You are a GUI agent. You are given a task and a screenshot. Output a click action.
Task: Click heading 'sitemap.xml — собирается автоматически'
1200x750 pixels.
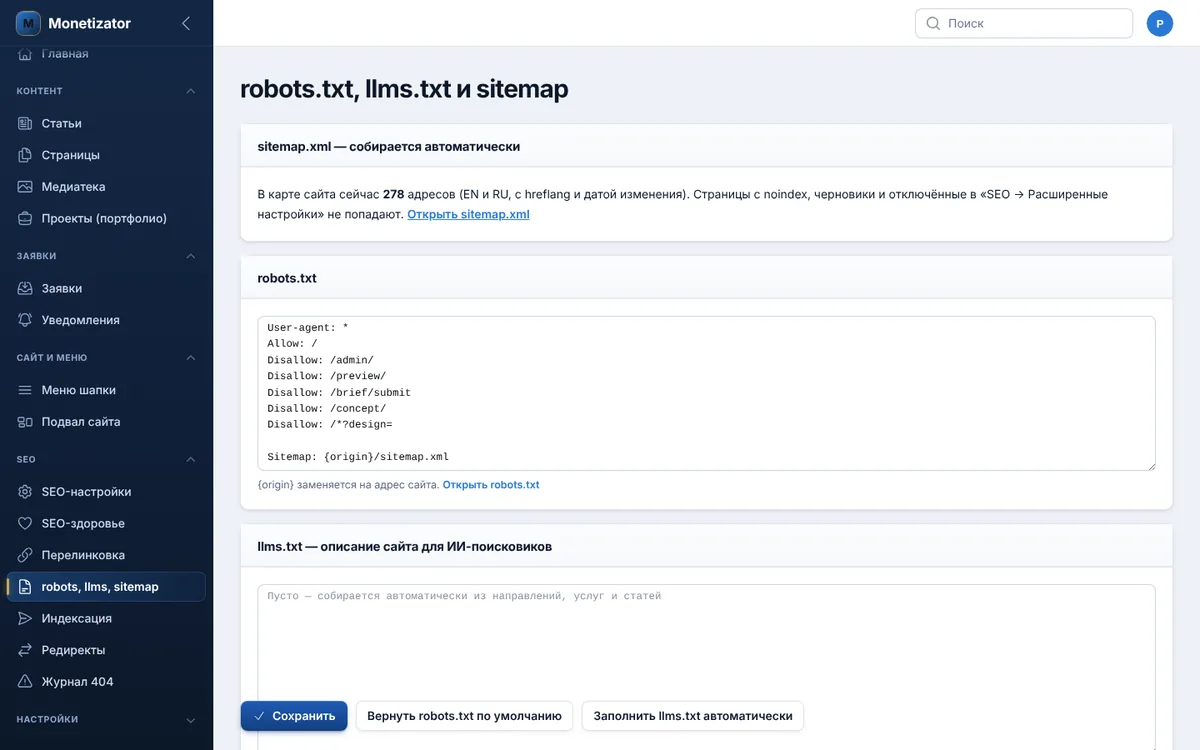[x=389, y=146]
